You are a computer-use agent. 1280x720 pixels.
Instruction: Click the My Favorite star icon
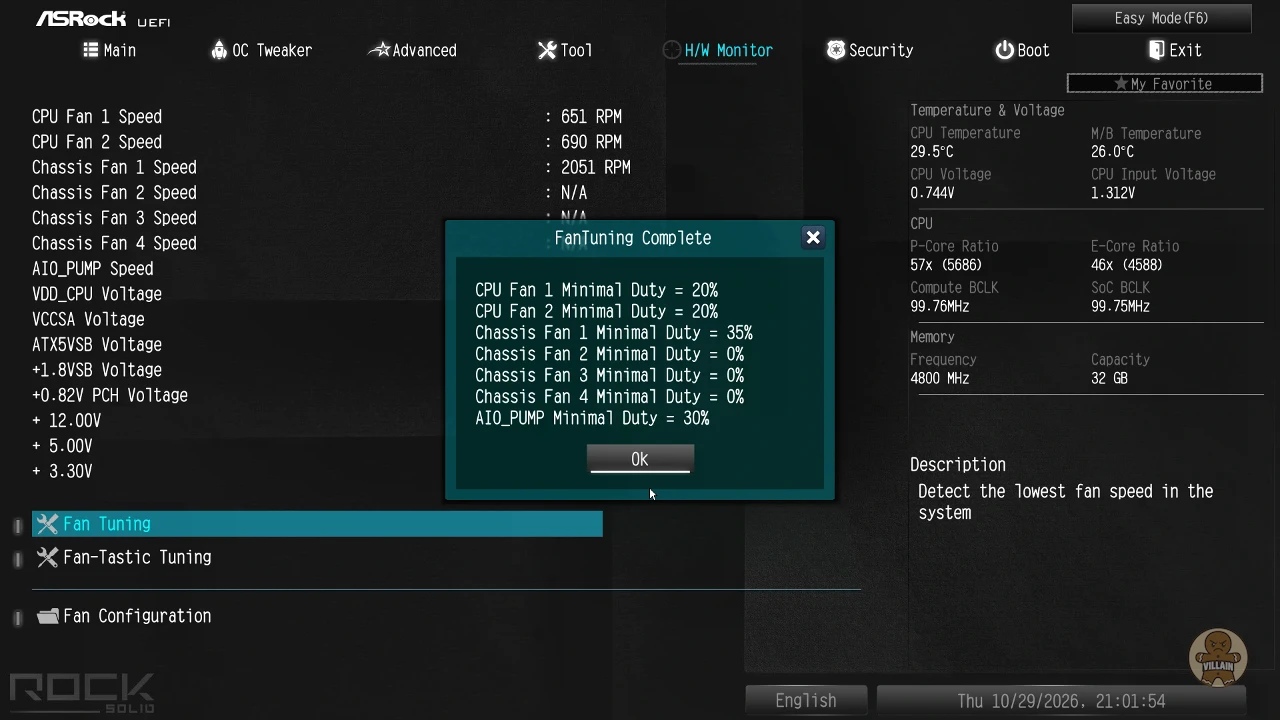click(x=1121, y=84)
